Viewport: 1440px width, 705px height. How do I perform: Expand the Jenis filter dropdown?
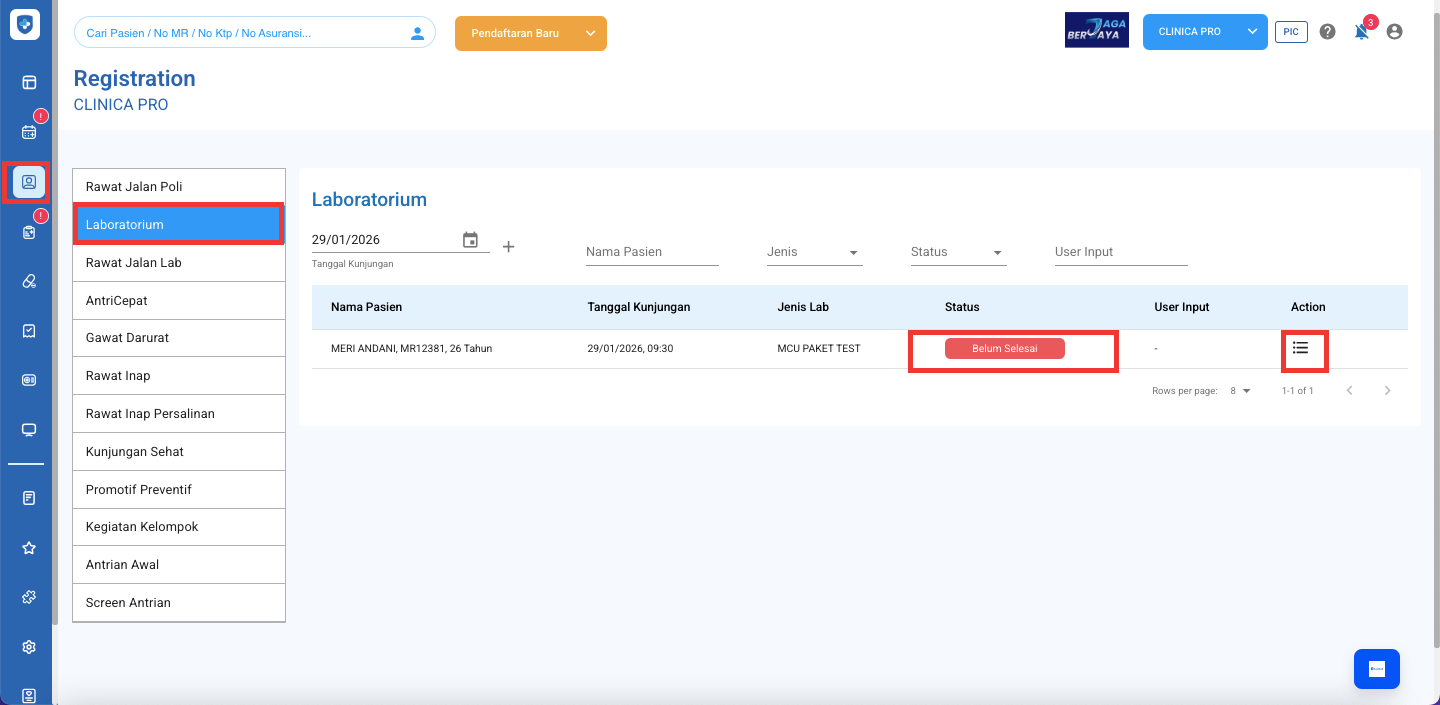814,252
